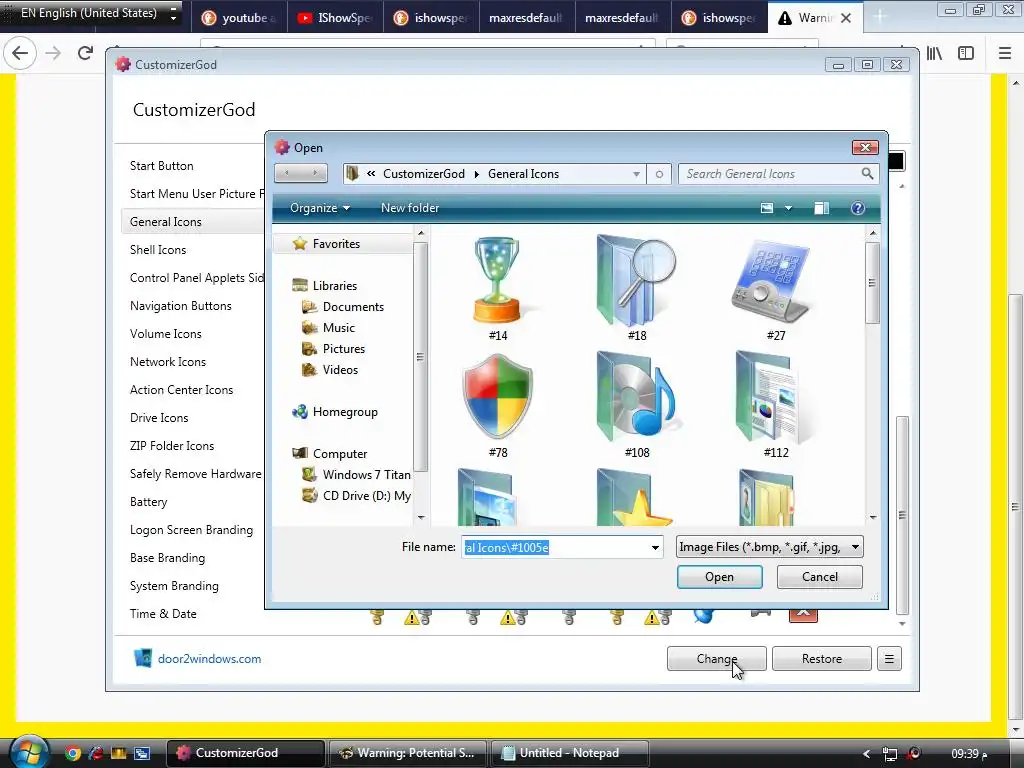Select the star favorites folder thumbnail
This screenshot has height=768, width=1024.
635,498
